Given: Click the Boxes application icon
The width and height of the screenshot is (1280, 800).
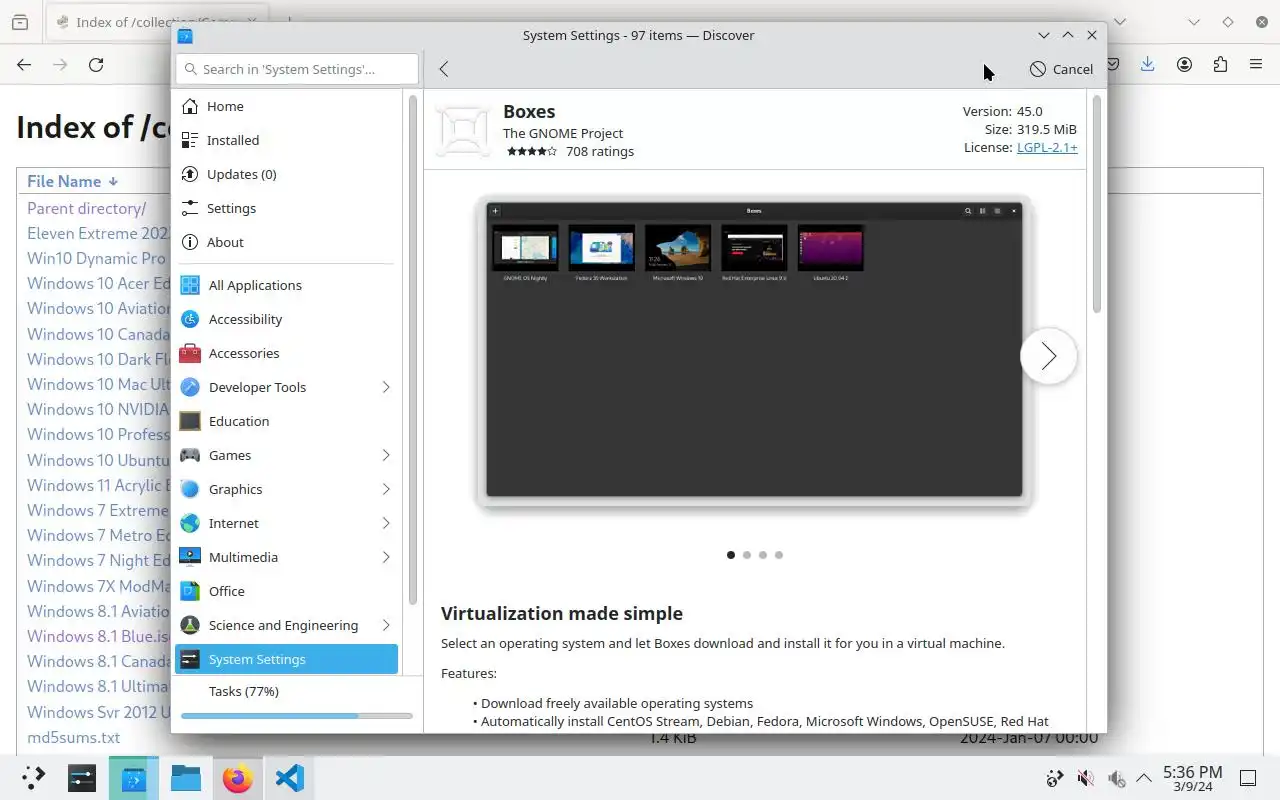Looking at the screenshot, I should click(463, 131).
